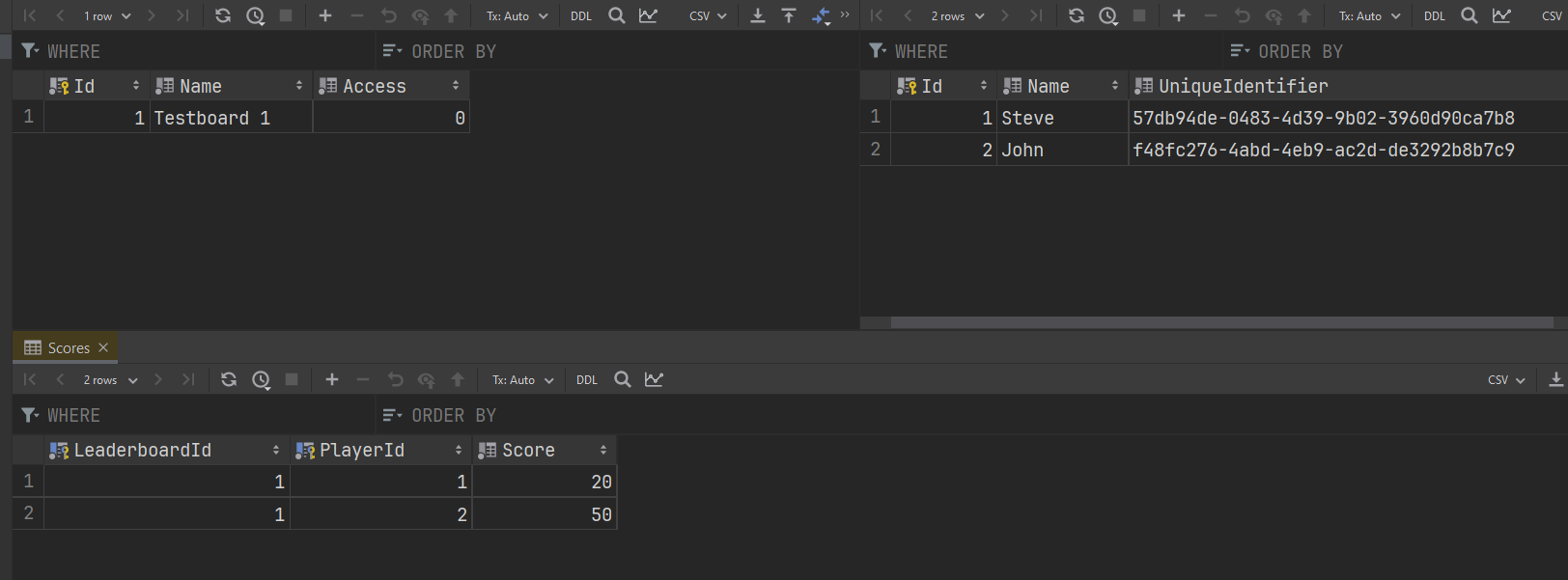Export data download icon in Scores panel
Screen dimensions: 1568x580
click(1556, 379)
